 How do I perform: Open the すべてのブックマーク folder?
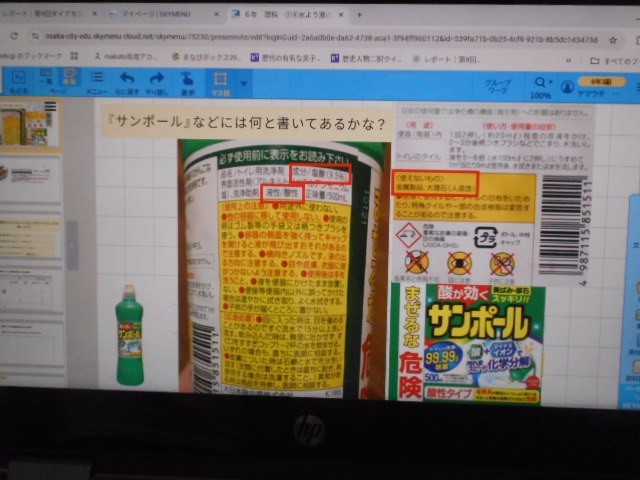click(615, 61)
